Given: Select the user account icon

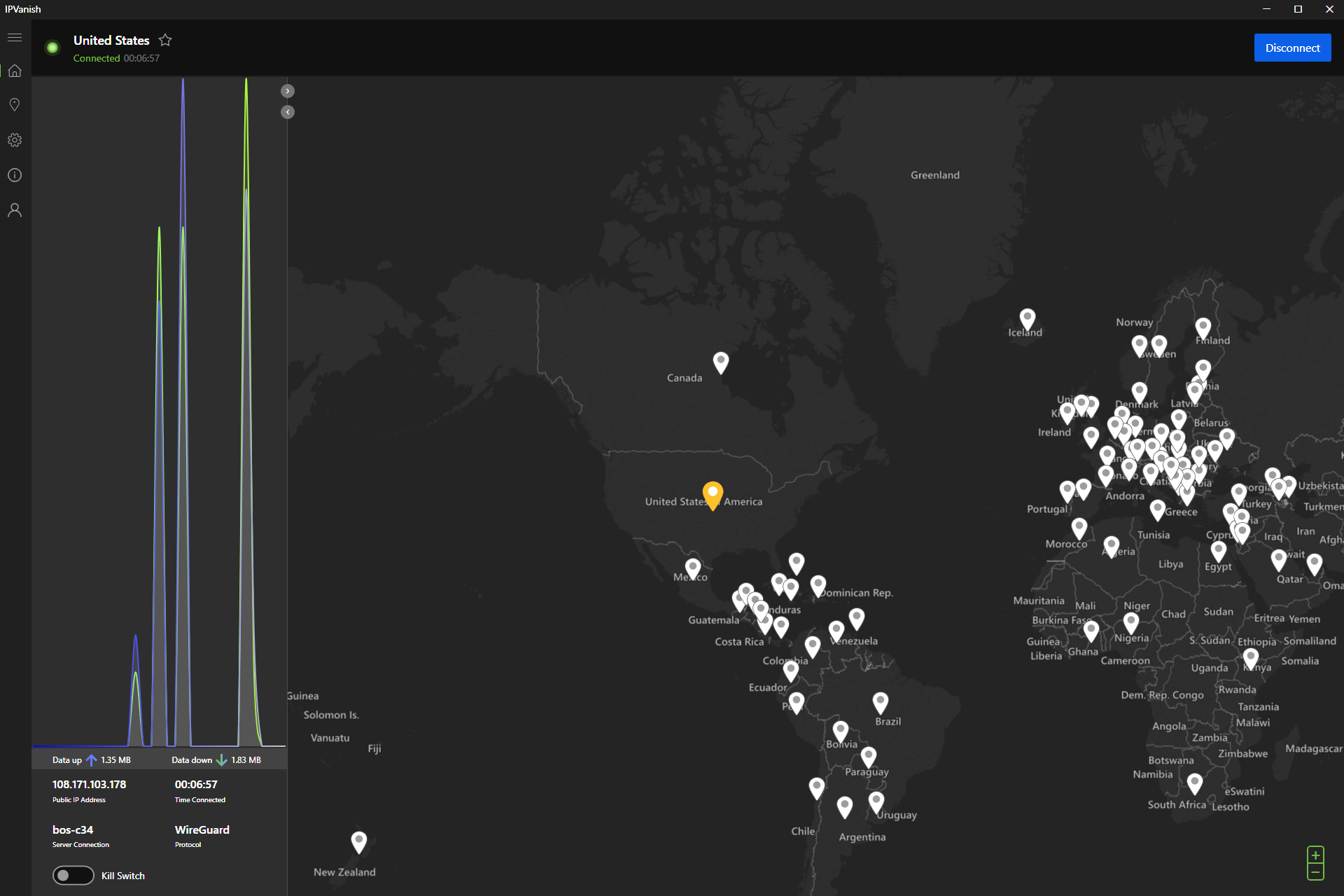Looking at the screenshot, I should 14,210.
